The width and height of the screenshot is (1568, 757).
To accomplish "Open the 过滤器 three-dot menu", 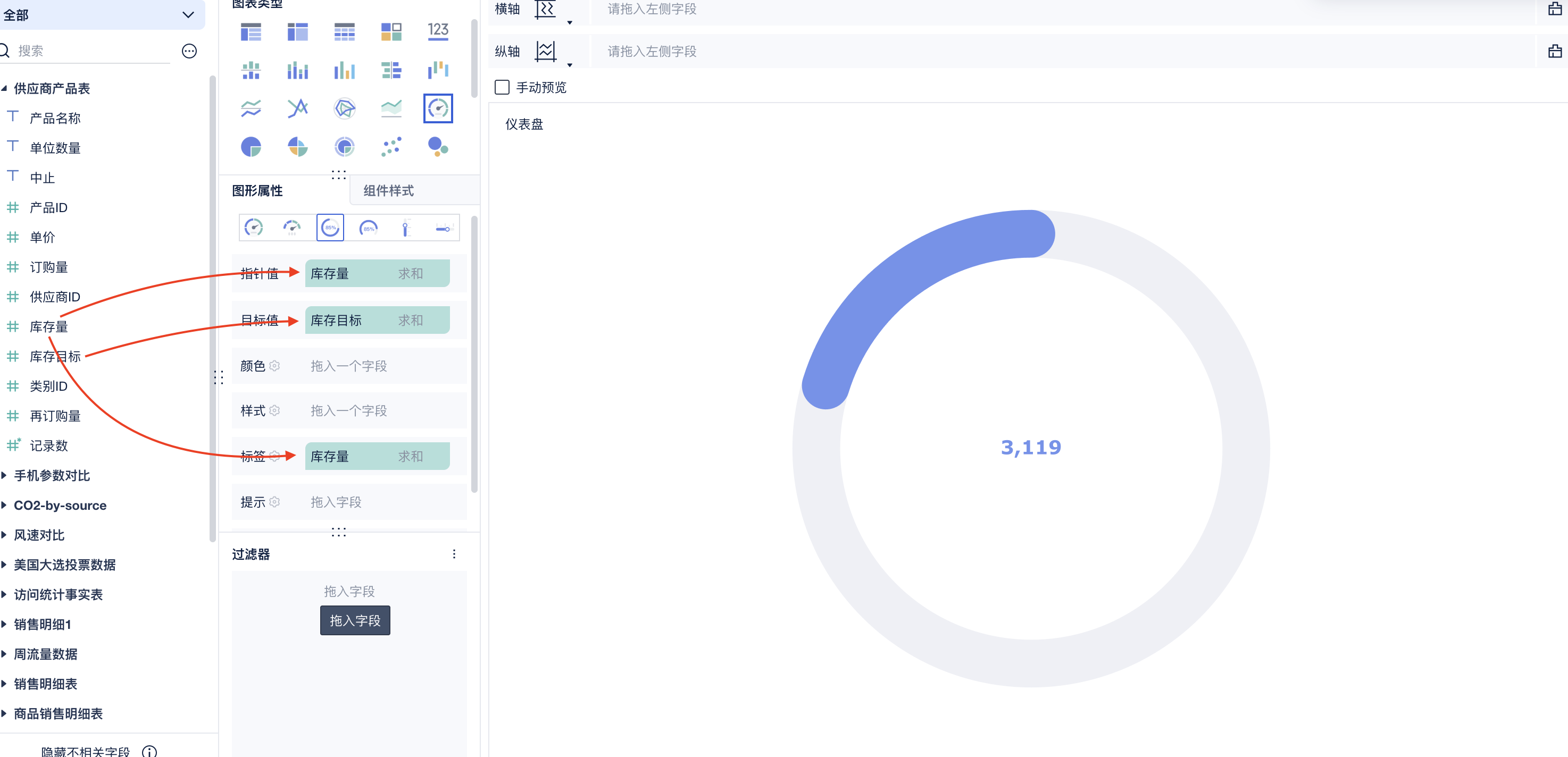I will (x=454, y=554).
